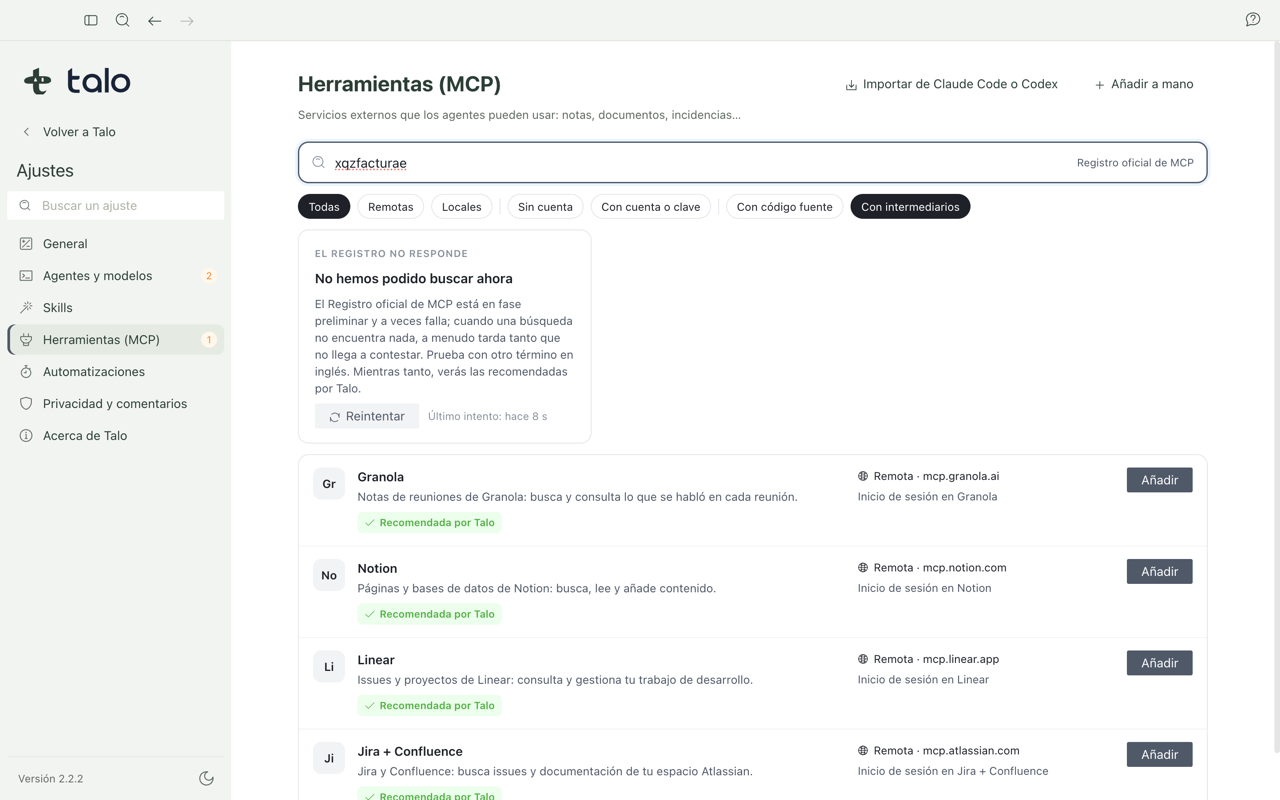Toggle Con código fuente filter
Viewport: 1280px width, 800px height.
coord(785,207)
